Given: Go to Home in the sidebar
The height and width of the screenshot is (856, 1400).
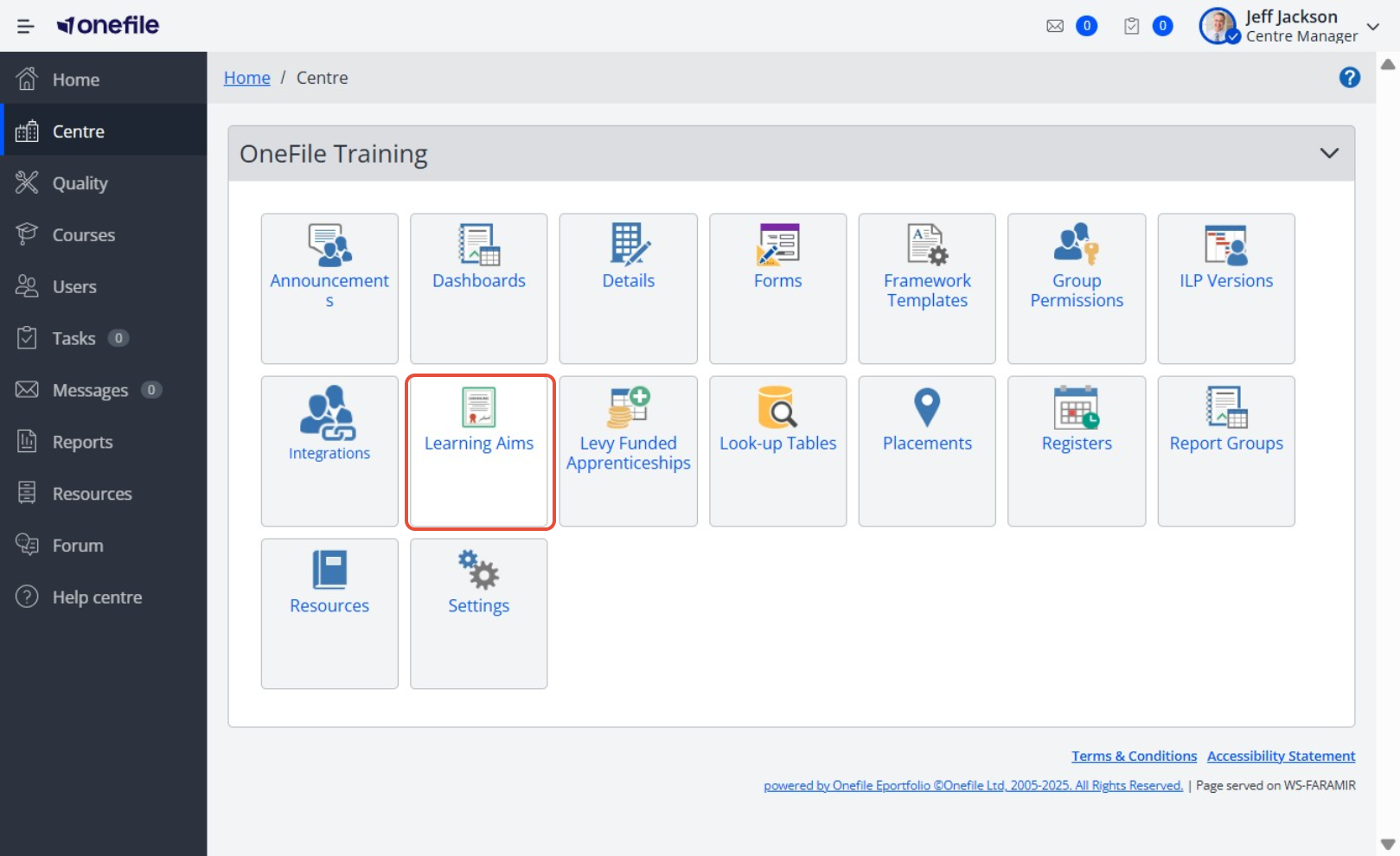Looking at the screenshot, I should [104, 80].
